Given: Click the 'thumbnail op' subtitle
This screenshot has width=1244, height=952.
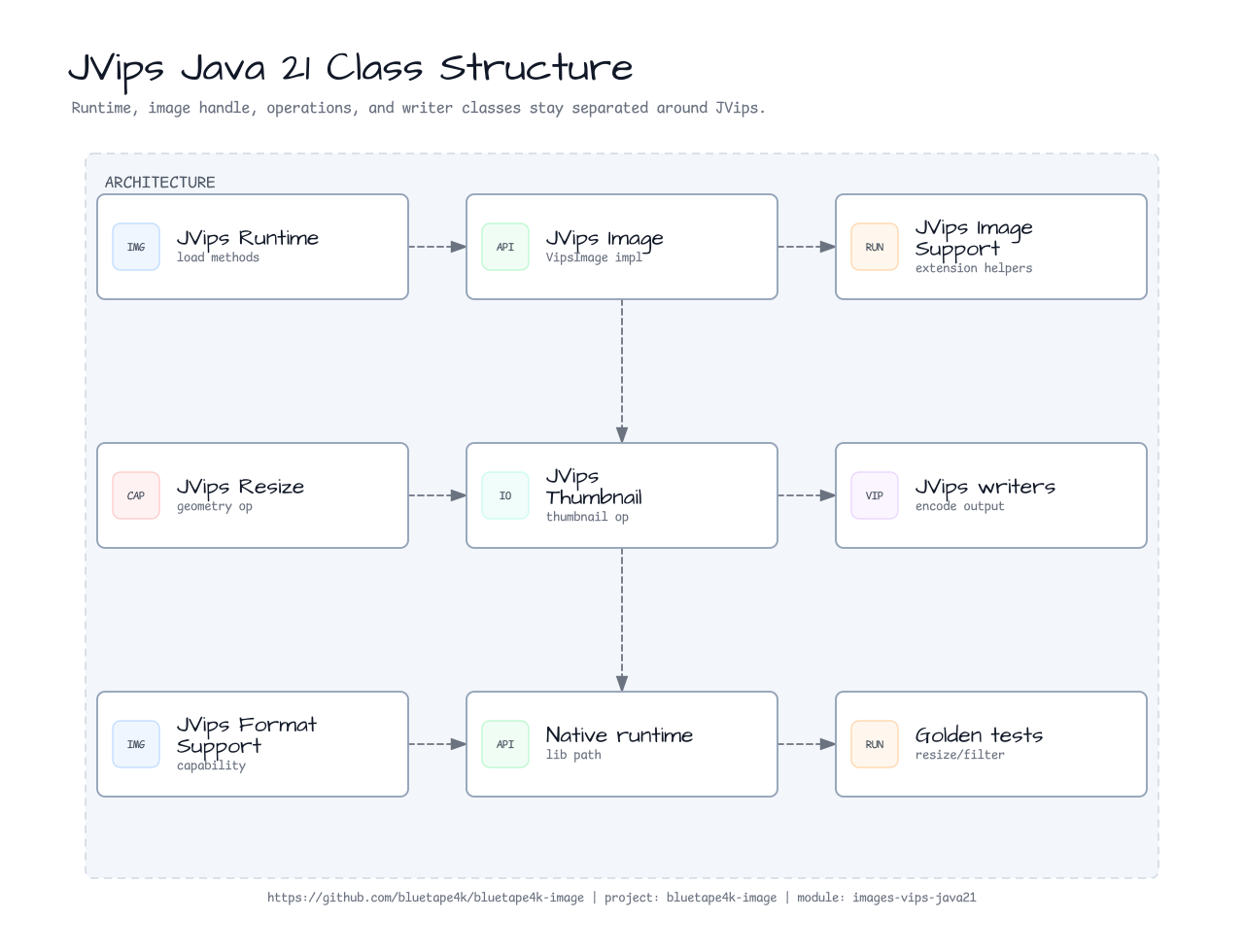Looking at the screenshot, I should tap(587, 517).
